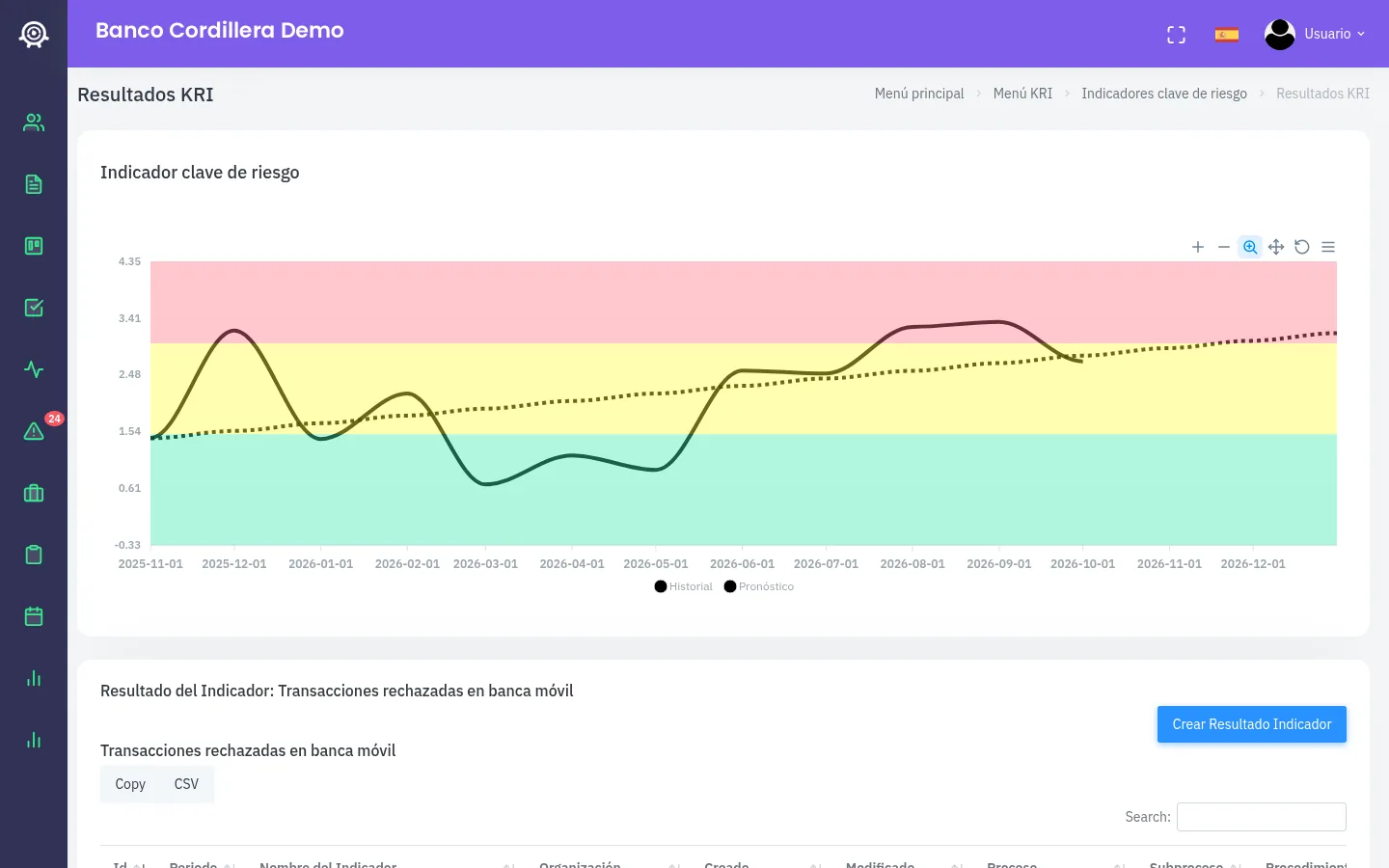Screen dimensions: 1389x868
Task: Click the chart zoom-in plus icon
Action: [1198, 247]
